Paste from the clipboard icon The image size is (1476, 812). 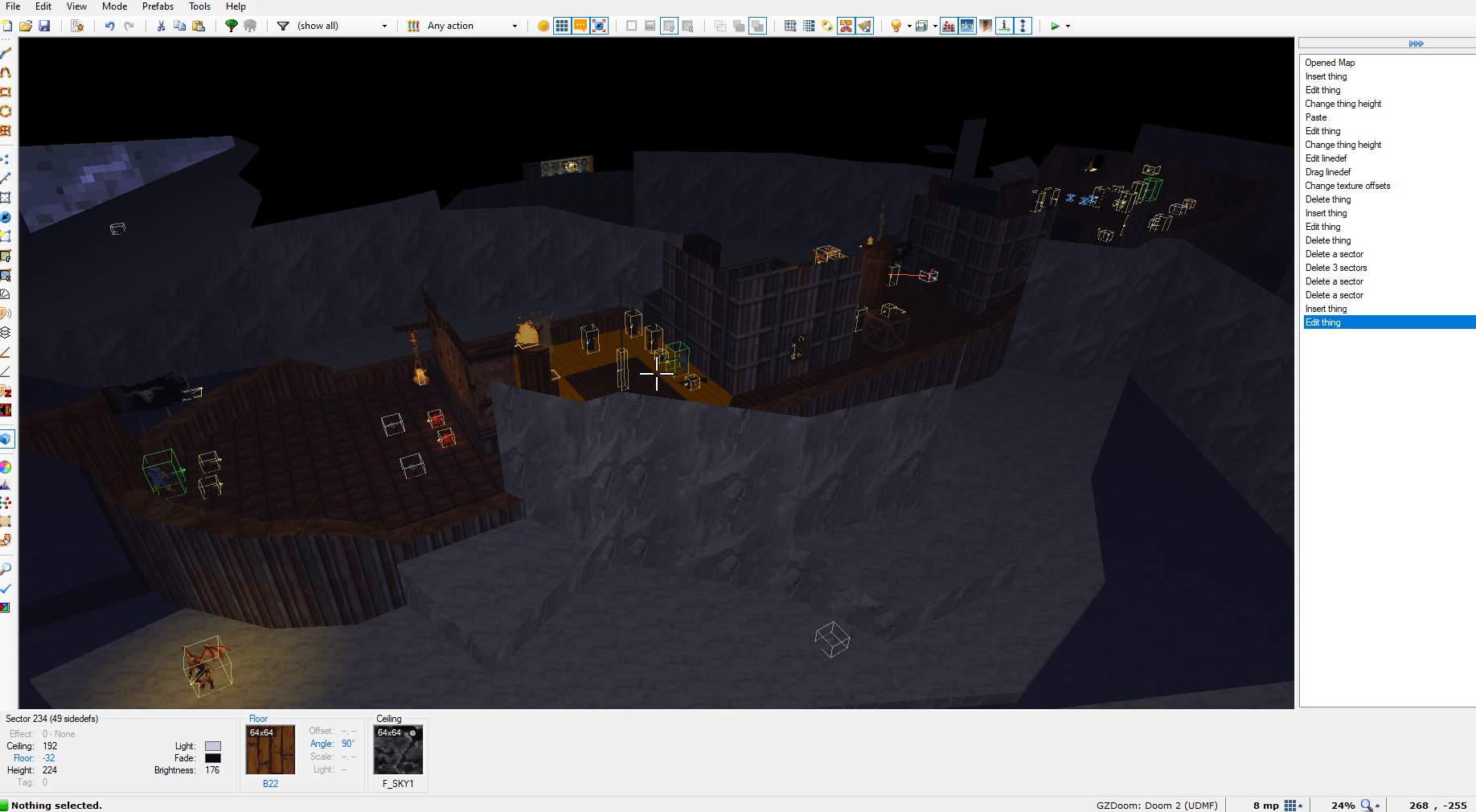point(199,26)
